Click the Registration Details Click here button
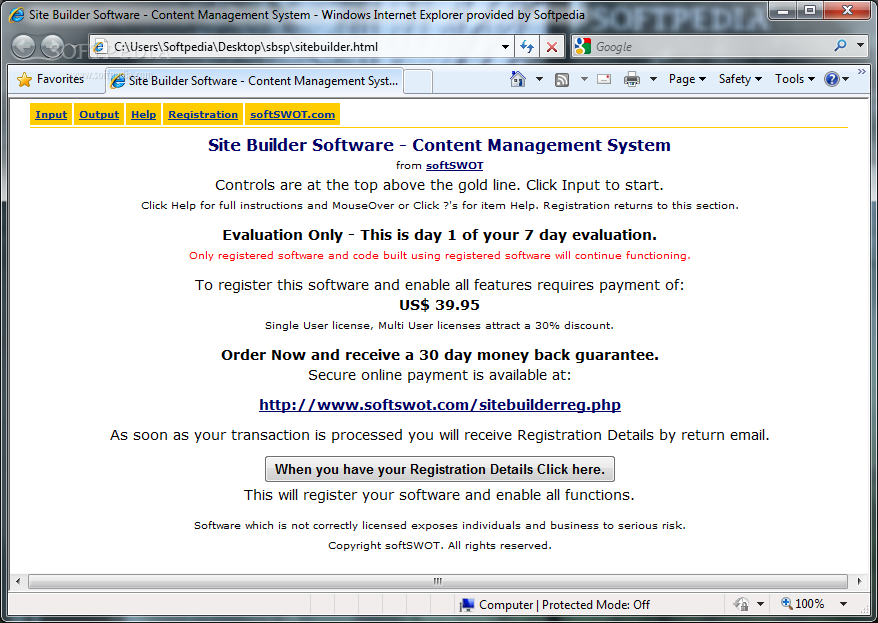Image resolution: width=878 pixels, height=623 pixels. click(x=440, y=469)
